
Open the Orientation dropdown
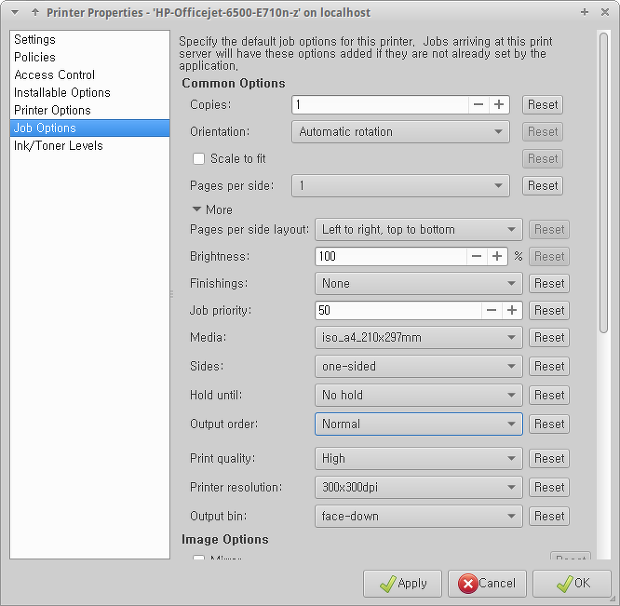[400, 132]
